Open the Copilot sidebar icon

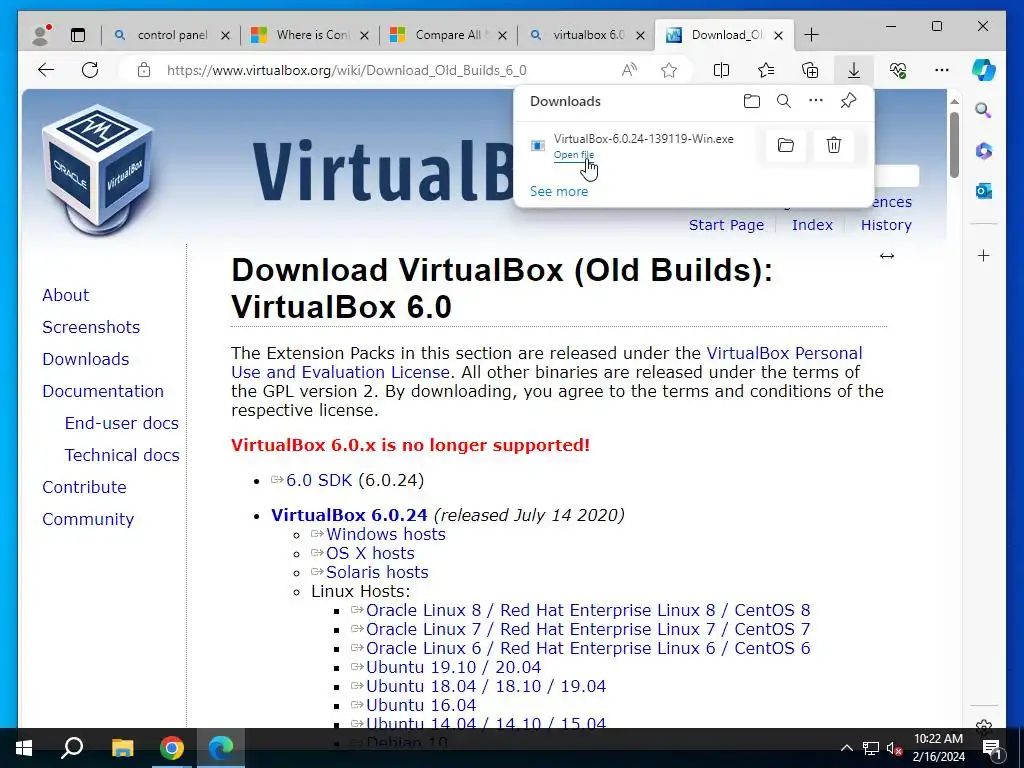click(x=984, y=70)
